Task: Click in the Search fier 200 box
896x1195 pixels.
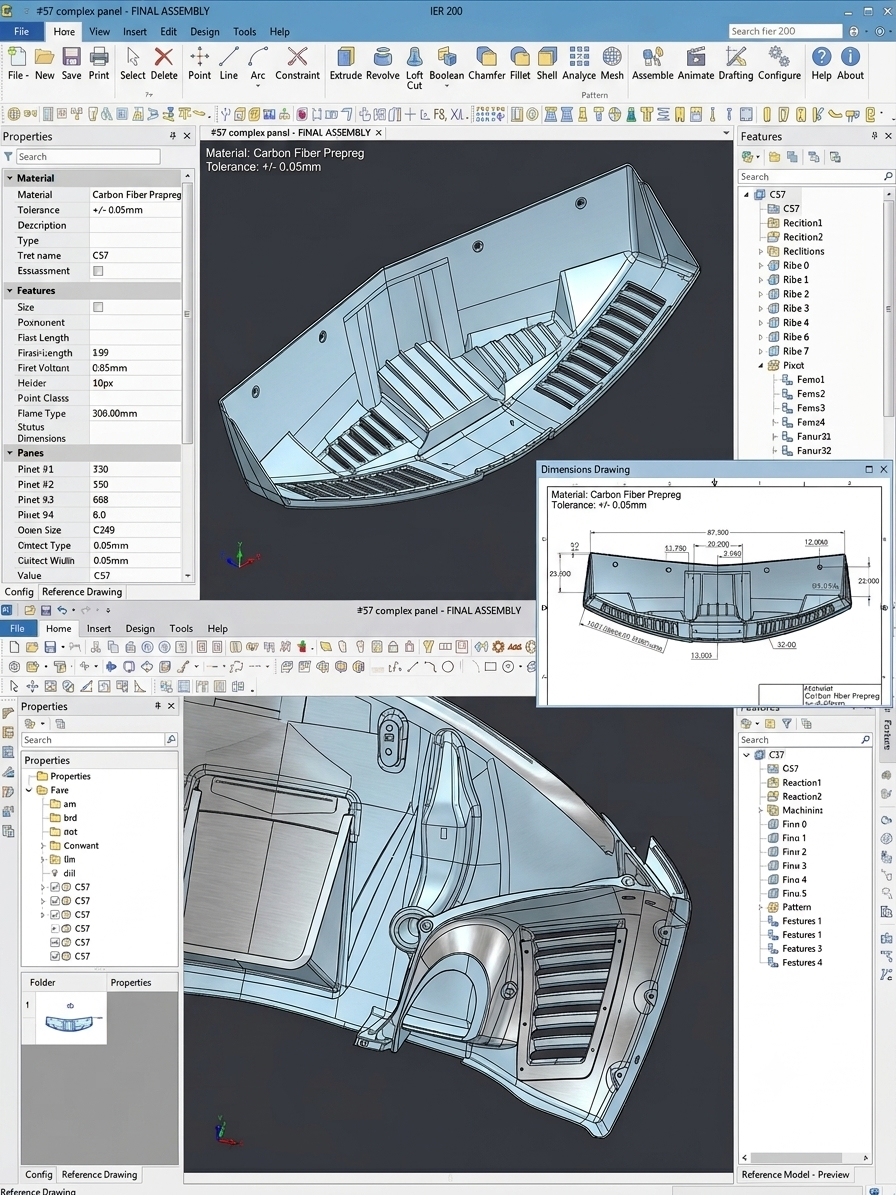Action: [x=786, y=31]
